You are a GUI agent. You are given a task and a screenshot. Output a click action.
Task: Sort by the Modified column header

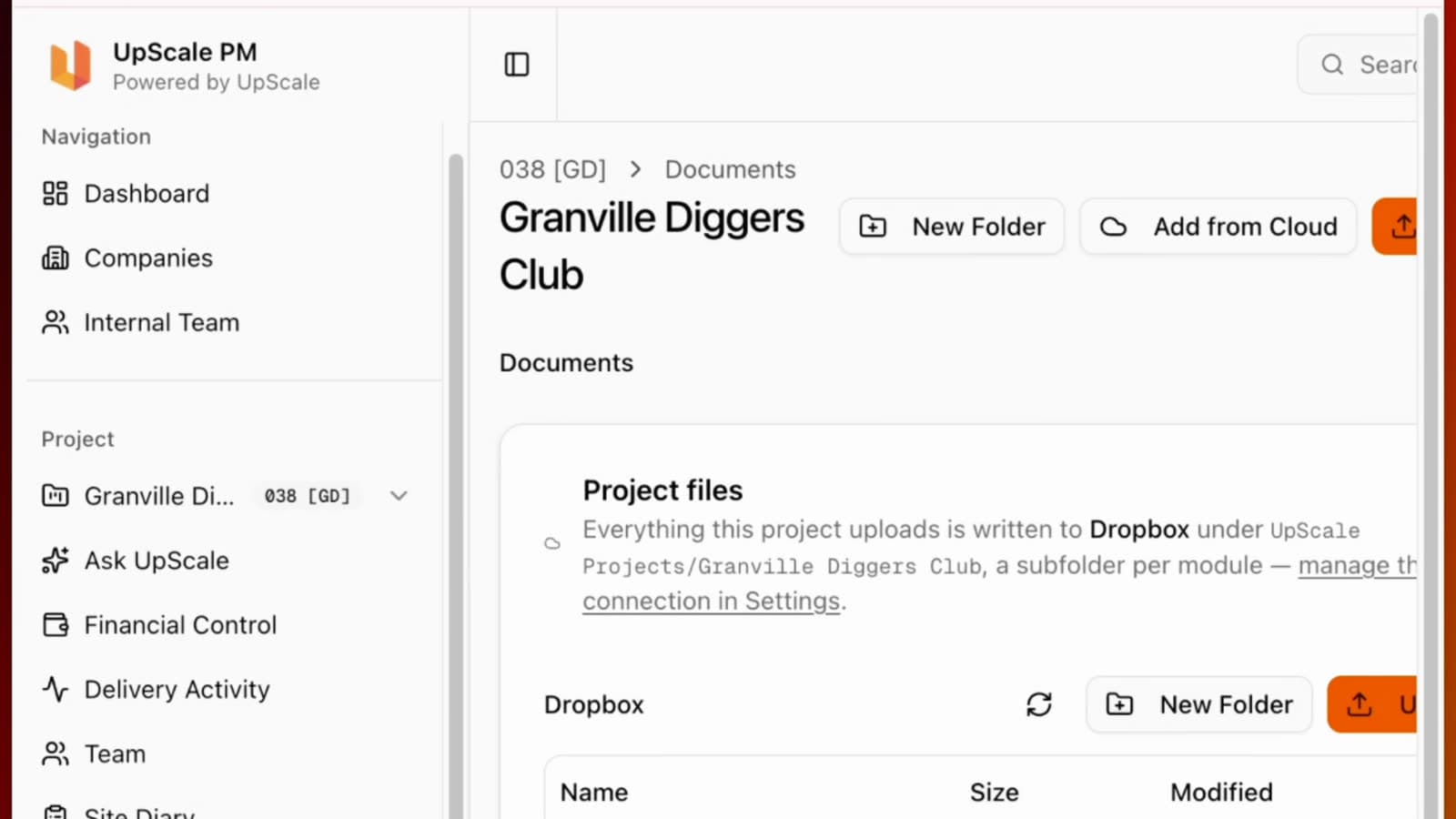coord(1221,793)
